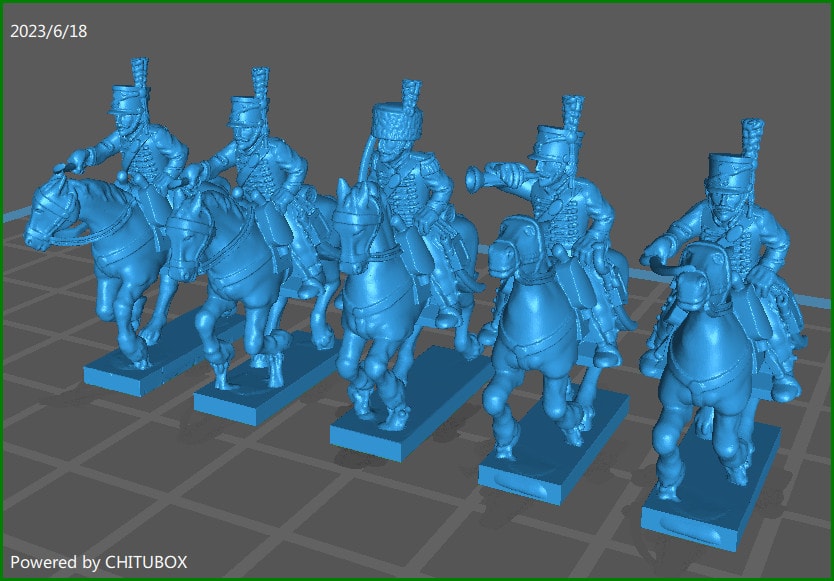Viewport: 834px width, 581px height.
Task: Click the Powered by CHITUBOX watermark
Action: (100, 562)
